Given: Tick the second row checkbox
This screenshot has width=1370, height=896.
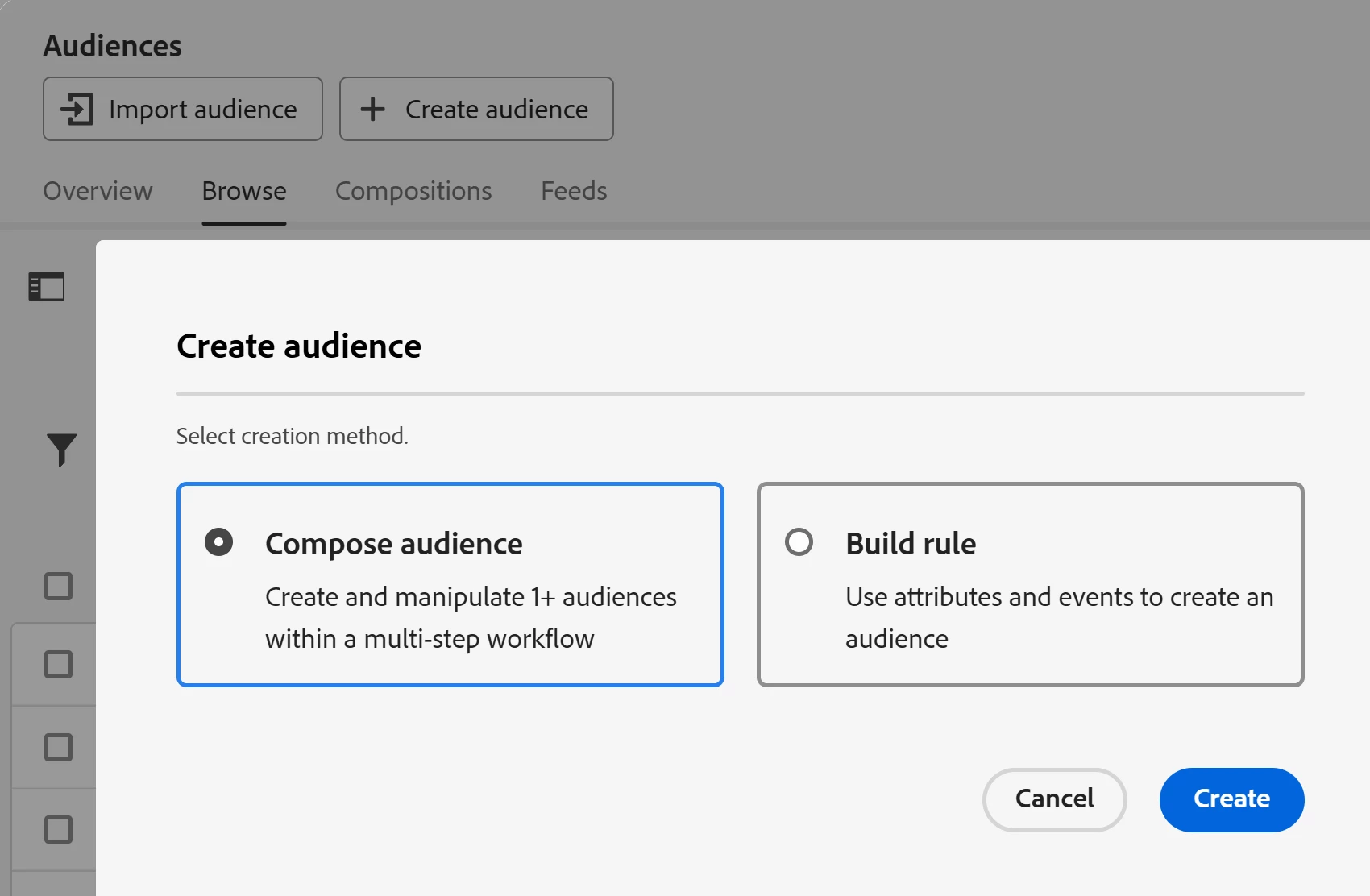Looking at the screenshot, I should coord(58,665).
